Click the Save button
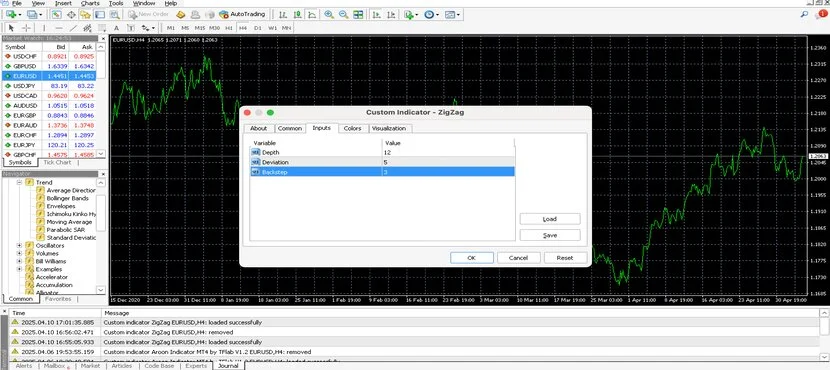 (550, 235)
